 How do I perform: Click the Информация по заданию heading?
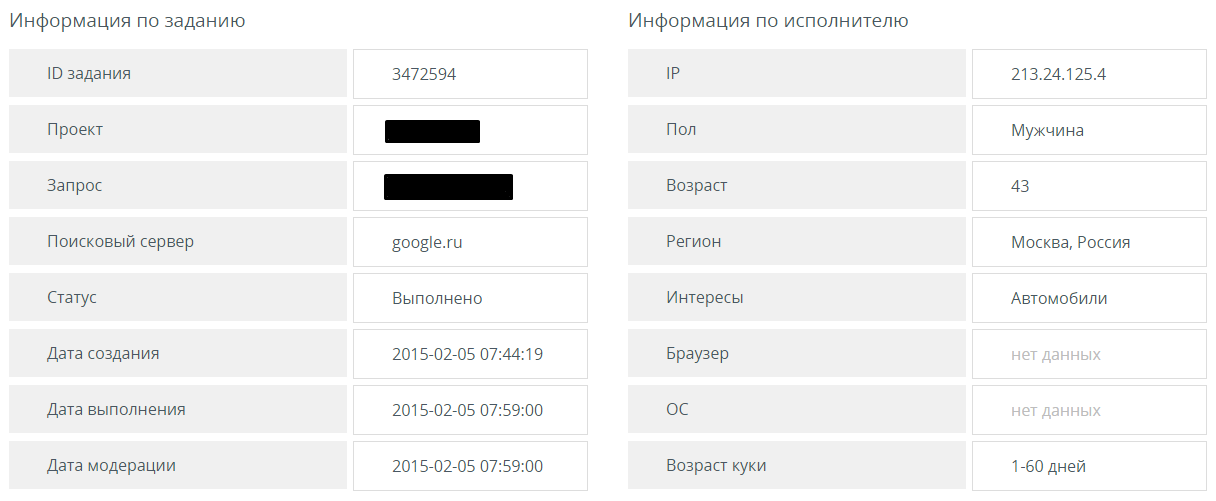(x=127, y=21)
